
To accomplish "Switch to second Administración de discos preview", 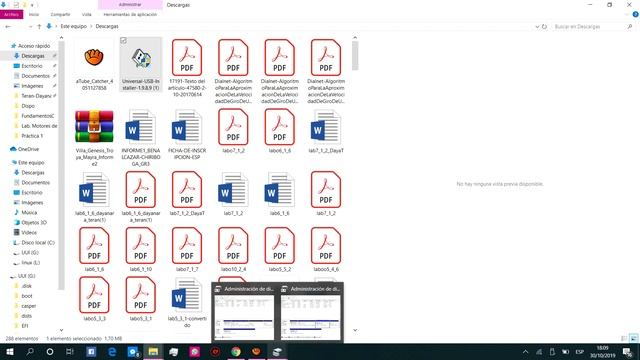I will pos(311,313).
